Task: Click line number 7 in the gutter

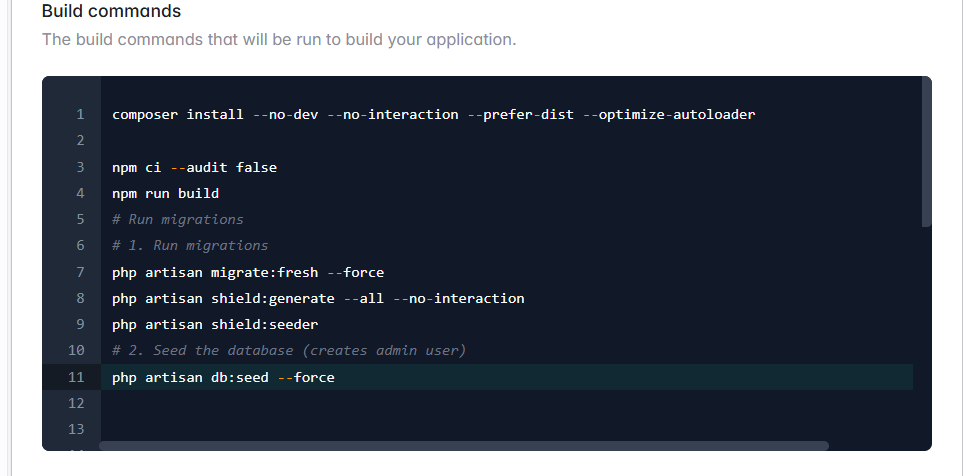Action: coord(80,272)
